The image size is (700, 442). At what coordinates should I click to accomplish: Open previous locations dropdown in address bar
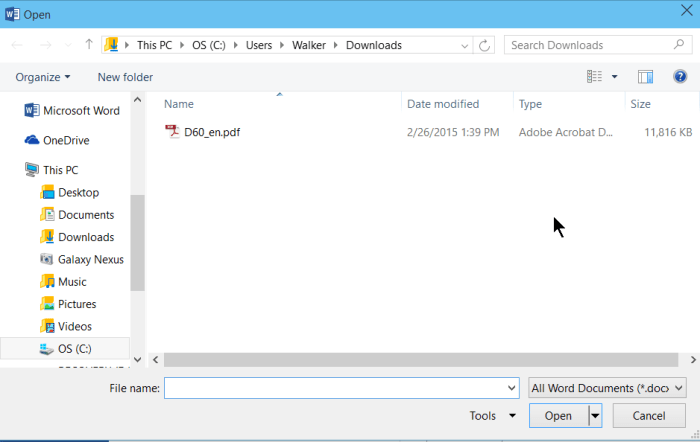click(x=464, y=46)
